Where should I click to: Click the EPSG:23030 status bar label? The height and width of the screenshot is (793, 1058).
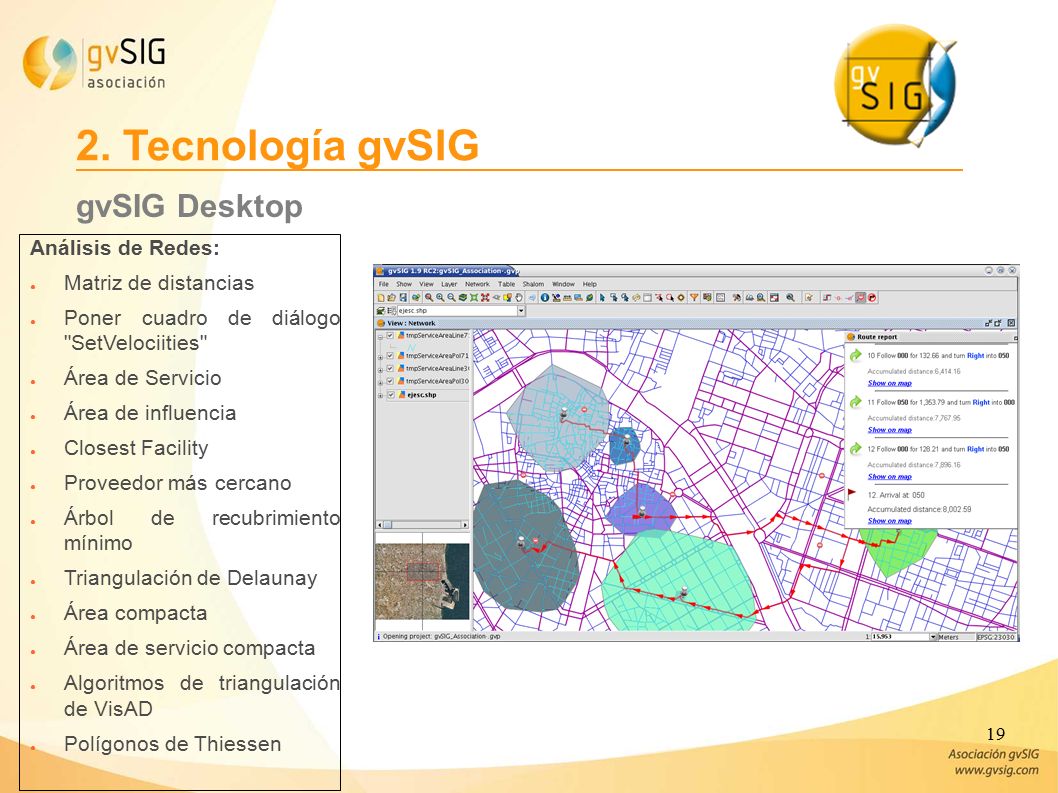(x=995, y=637)
